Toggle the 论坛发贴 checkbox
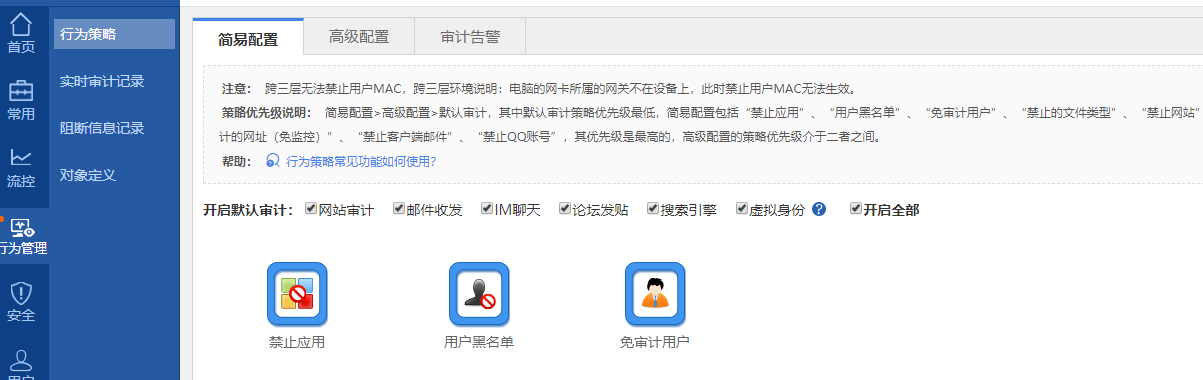This screenshot has height=380, width=1203. point(565,209)
